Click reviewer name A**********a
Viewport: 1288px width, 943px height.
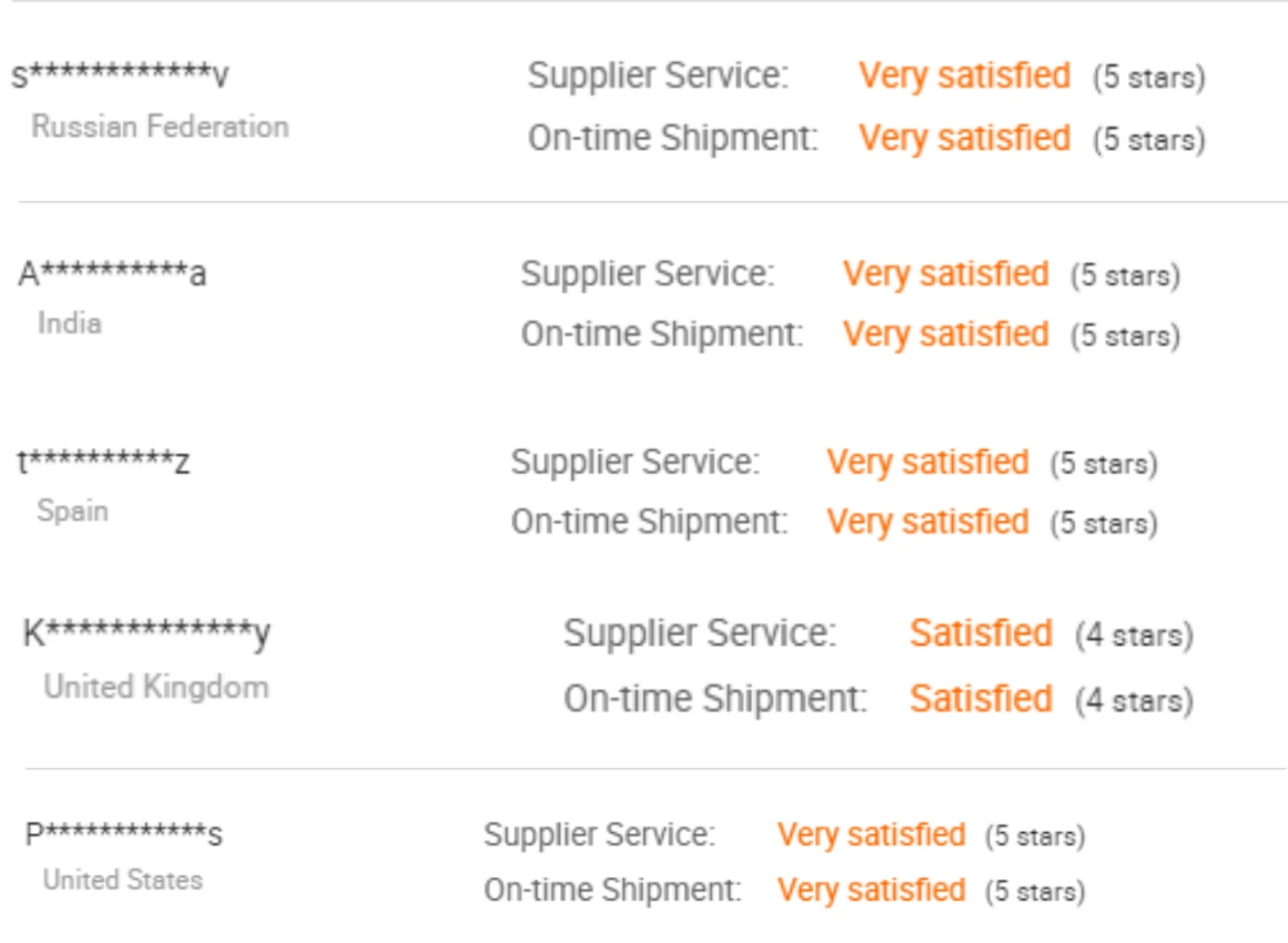coord(112,274)
